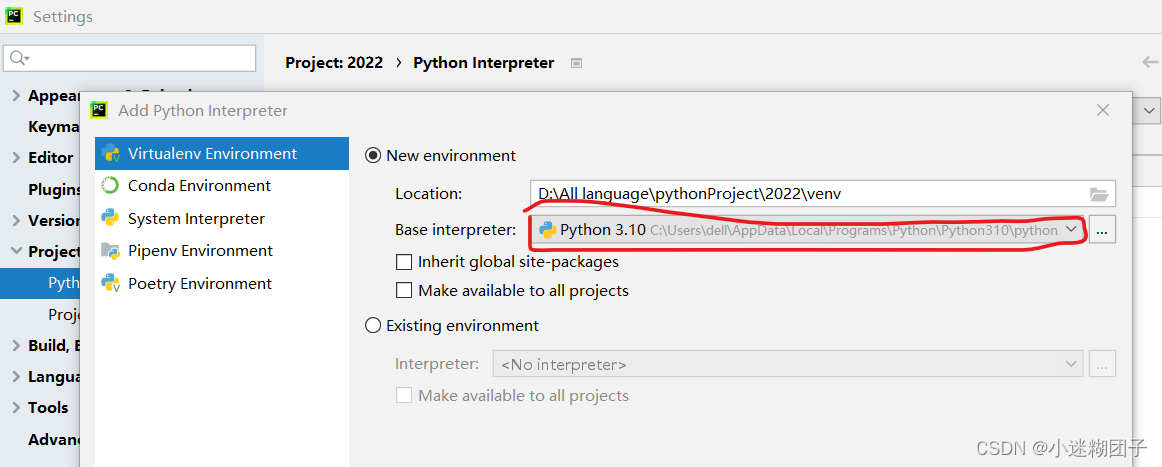Select the New environment radio button
The width and height of the screenshot is (1162, 467).
[x=374, y=156]
